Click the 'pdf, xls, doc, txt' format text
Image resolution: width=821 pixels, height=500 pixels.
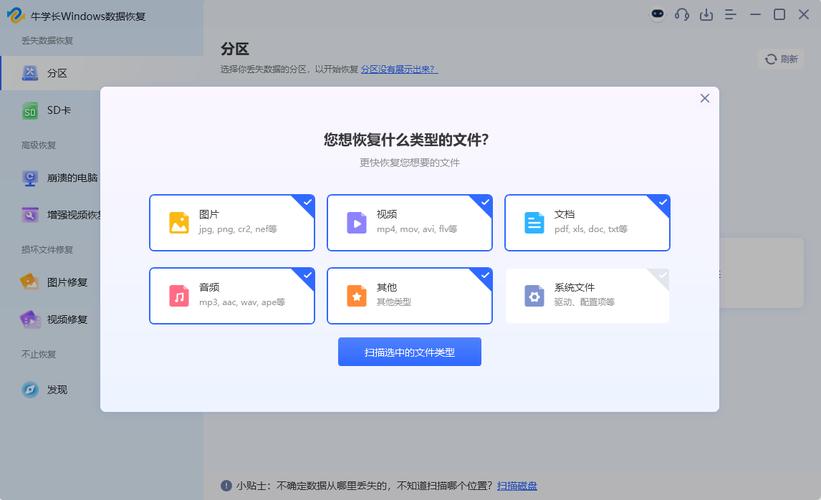(x=591, y=229)
